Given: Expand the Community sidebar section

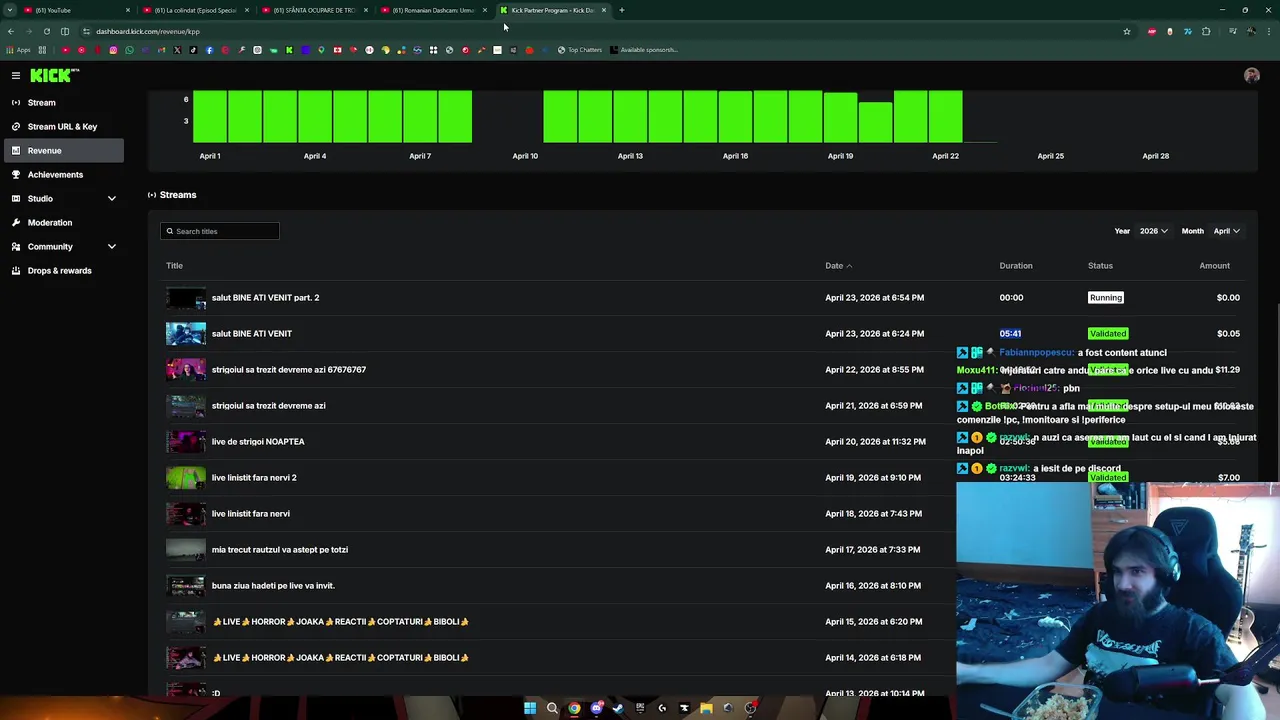Looking at the screenshot, I should [x=111, y=246].
